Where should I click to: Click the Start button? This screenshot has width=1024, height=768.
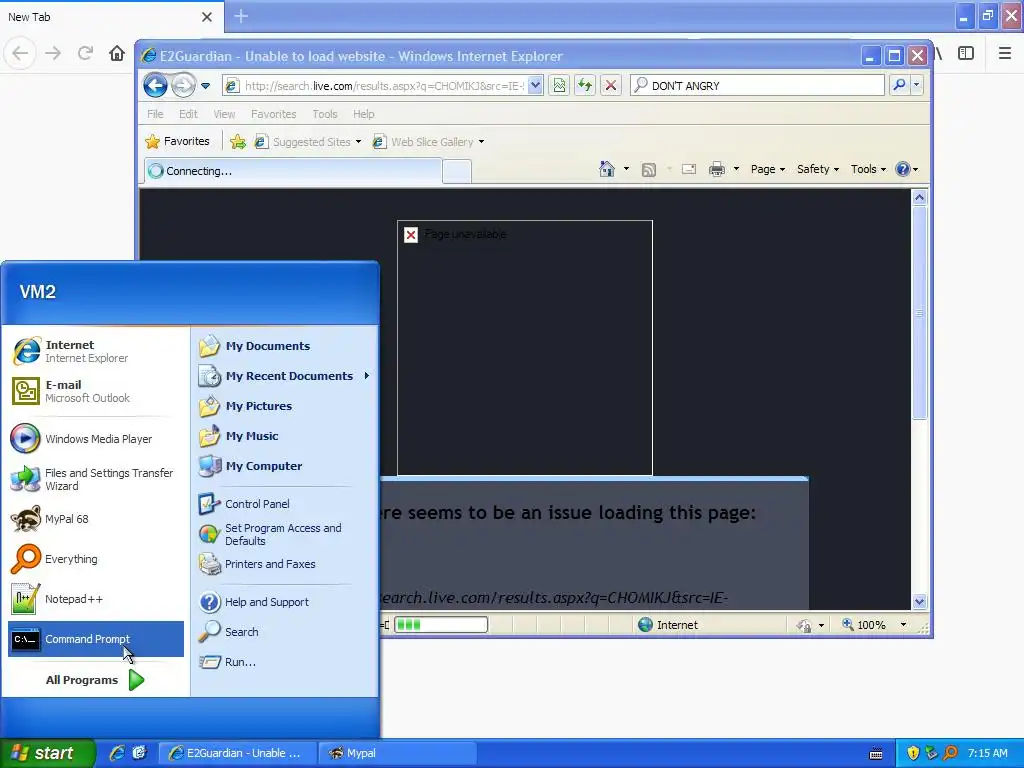[47, 753]
